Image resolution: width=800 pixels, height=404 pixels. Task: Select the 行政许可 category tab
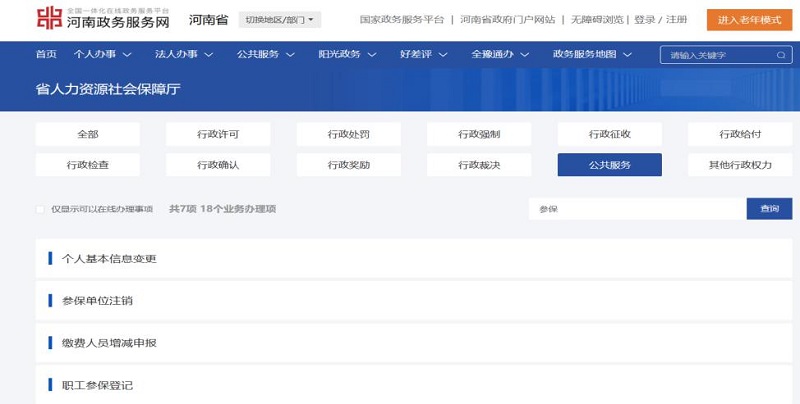pyautogui.click(x=218, y=134)
